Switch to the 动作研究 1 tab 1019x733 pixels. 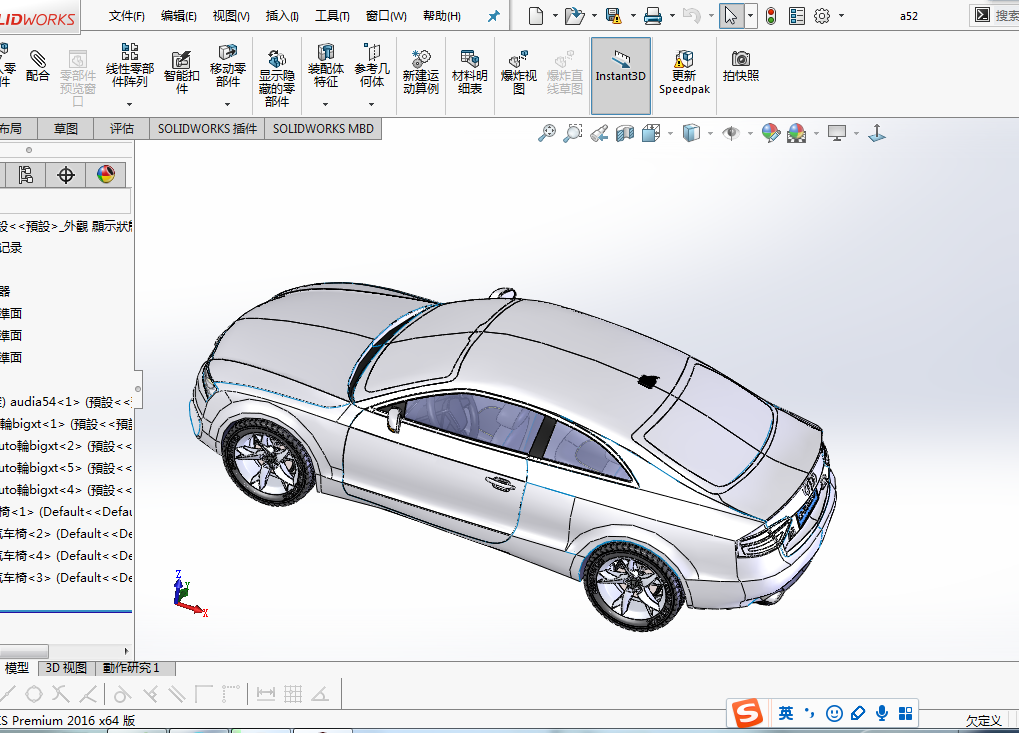135,668
